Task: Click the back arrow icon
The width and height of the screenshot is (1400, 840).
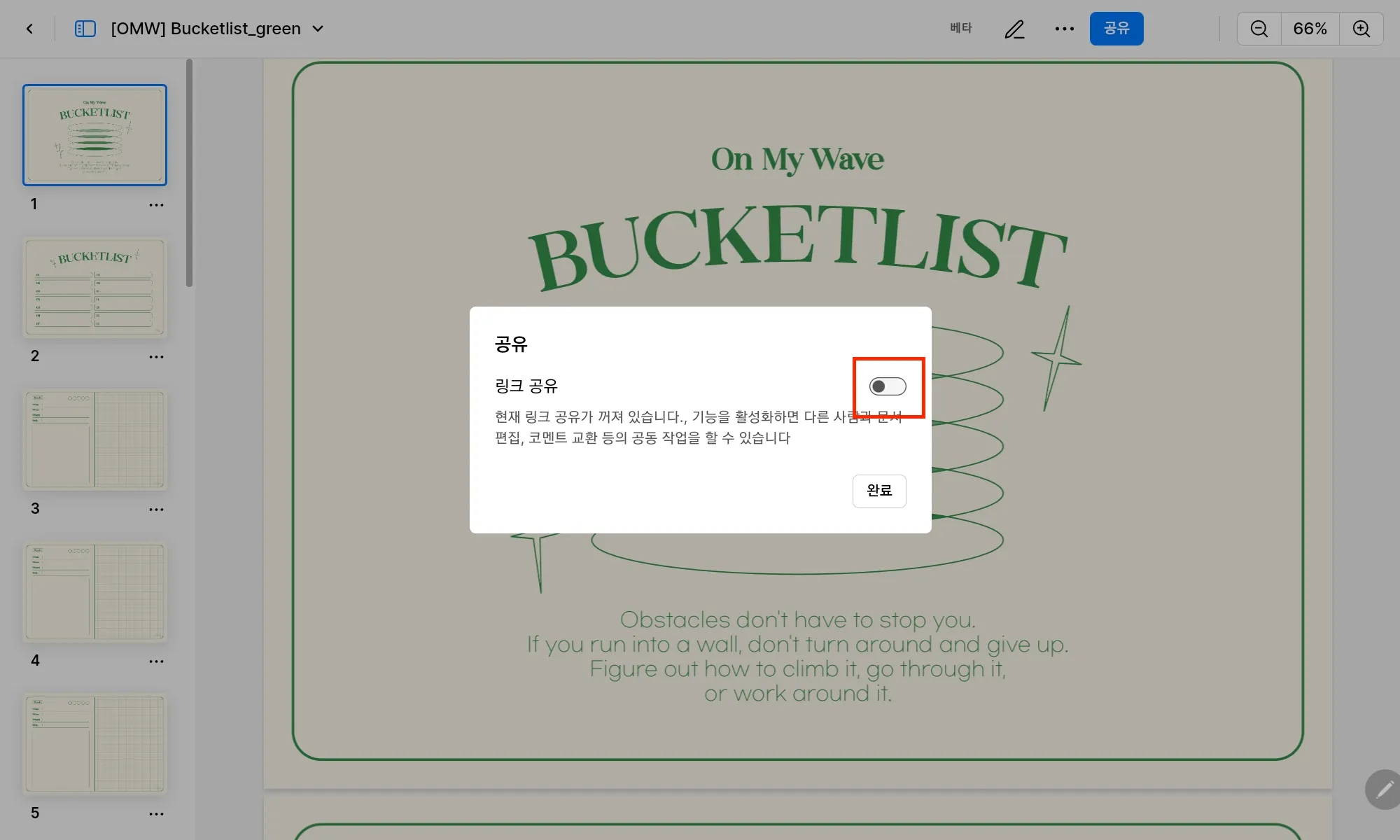Action: pyautogui.click(x=29, y=29)
